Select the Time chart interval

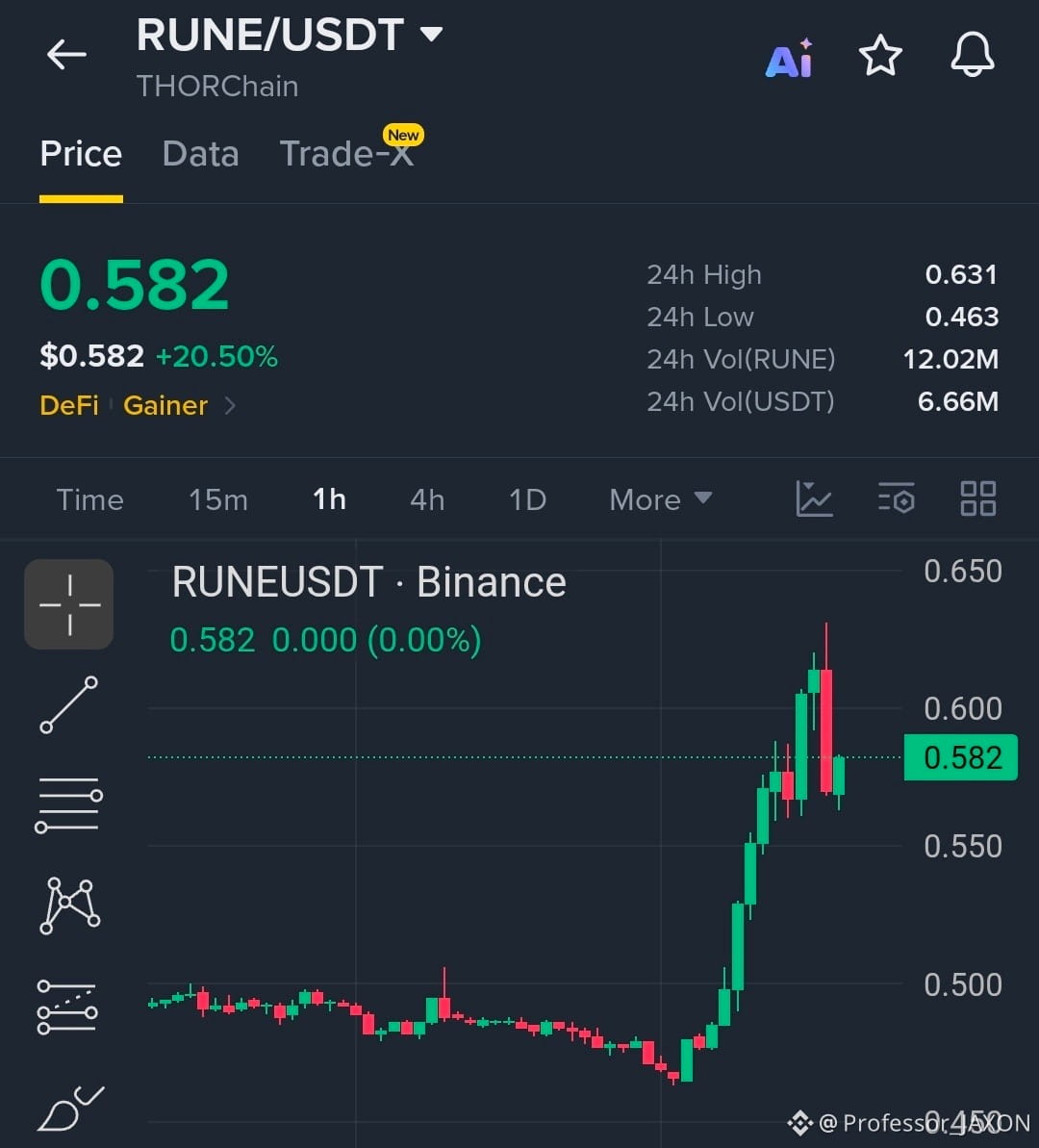tap(90, 500)
